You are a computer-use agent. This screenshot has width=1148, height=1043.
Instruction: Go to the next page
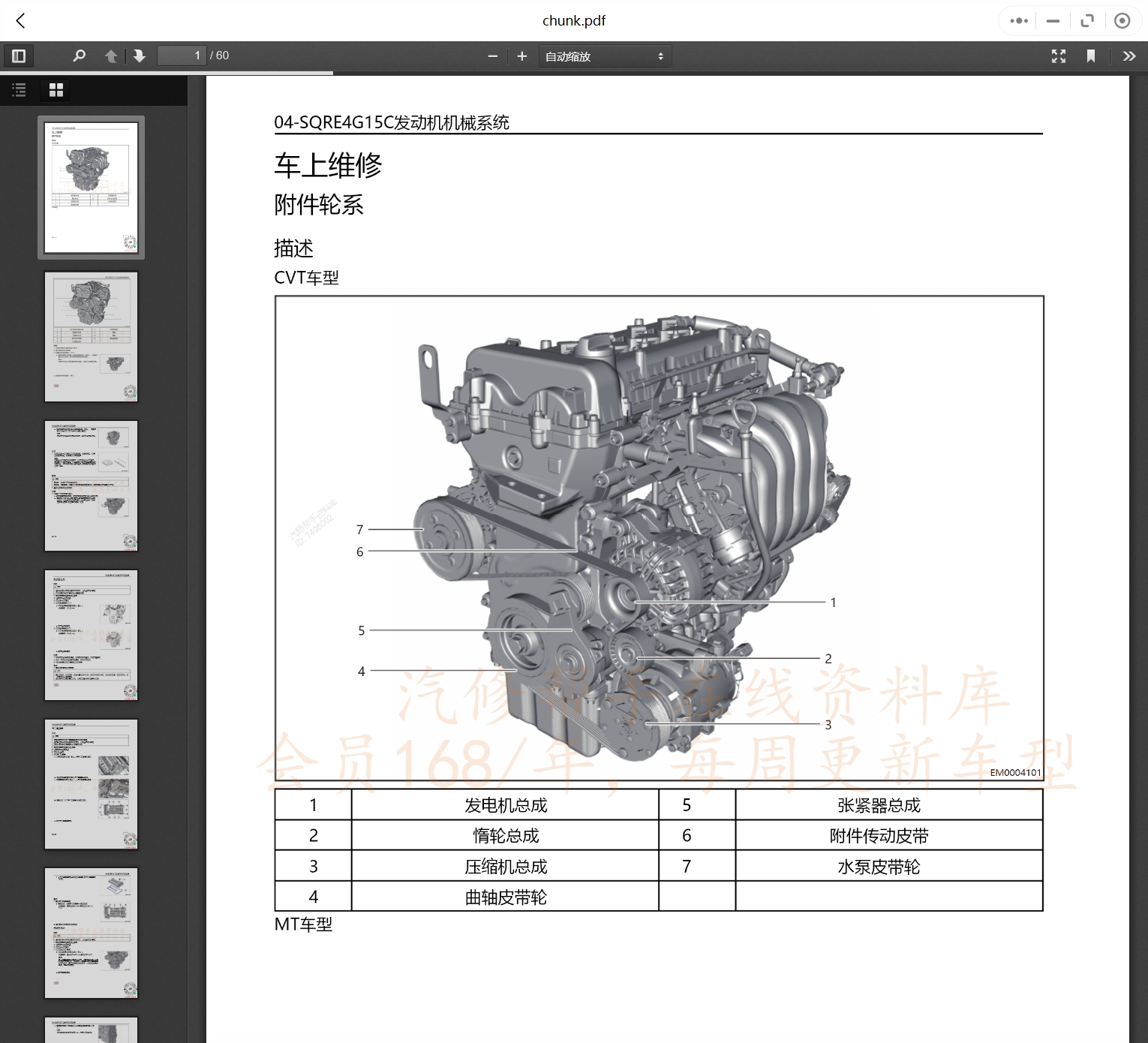coord(140,56)
